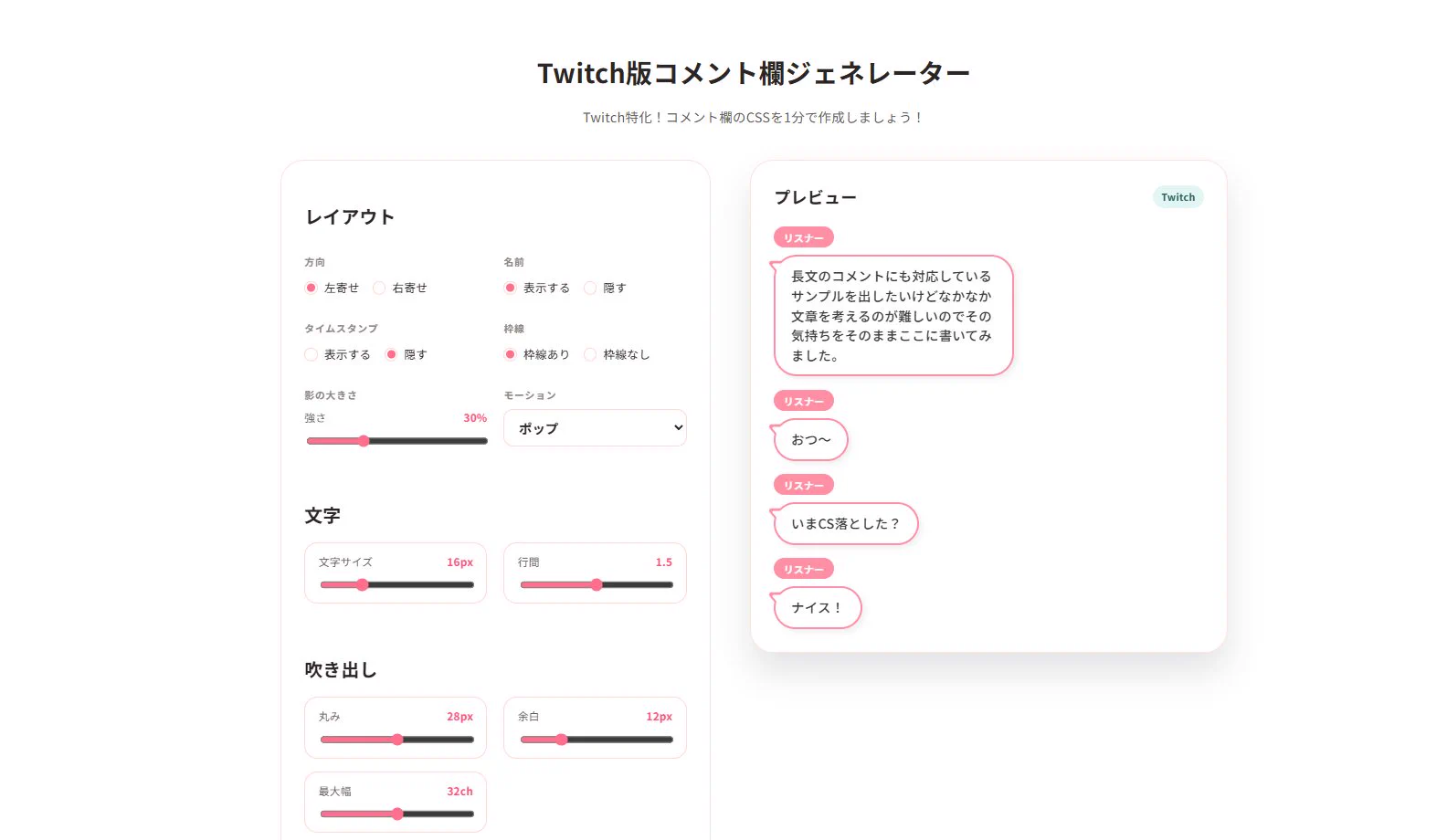Click the 影の大きさ 強さ slider
1447x840 pixels.
pos(396,441)
